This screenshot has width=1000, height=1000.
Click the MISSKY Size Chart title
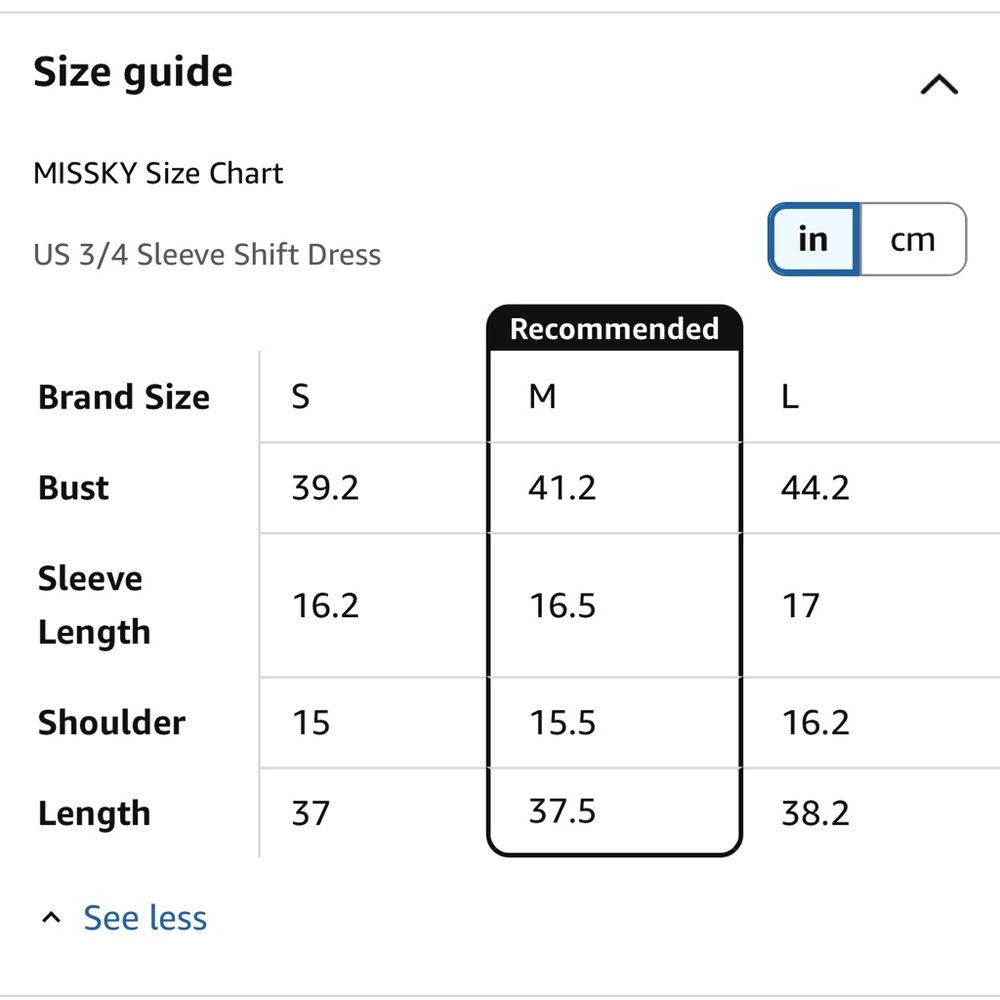[158, 173]
